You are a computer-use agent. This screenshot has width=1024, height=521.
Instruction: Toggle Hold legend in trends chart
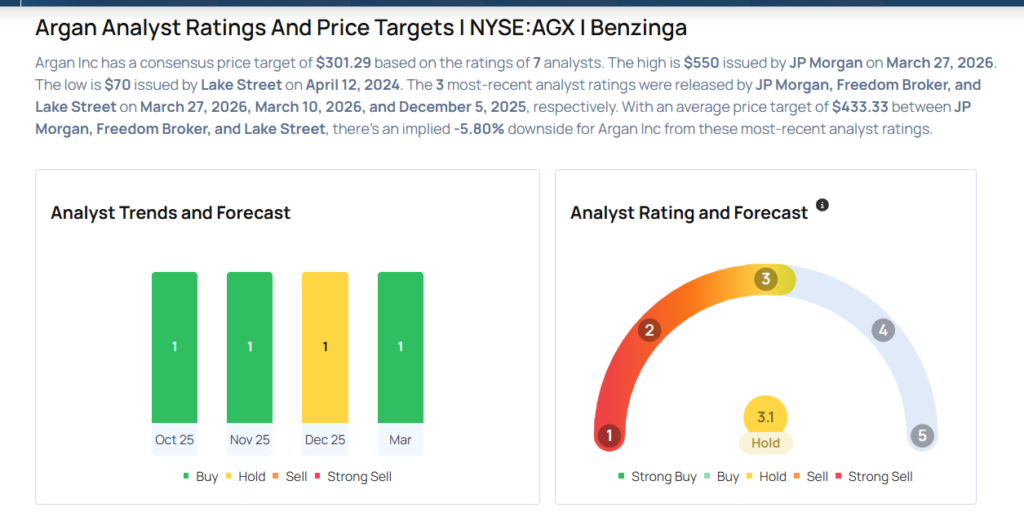coord(245,477)
